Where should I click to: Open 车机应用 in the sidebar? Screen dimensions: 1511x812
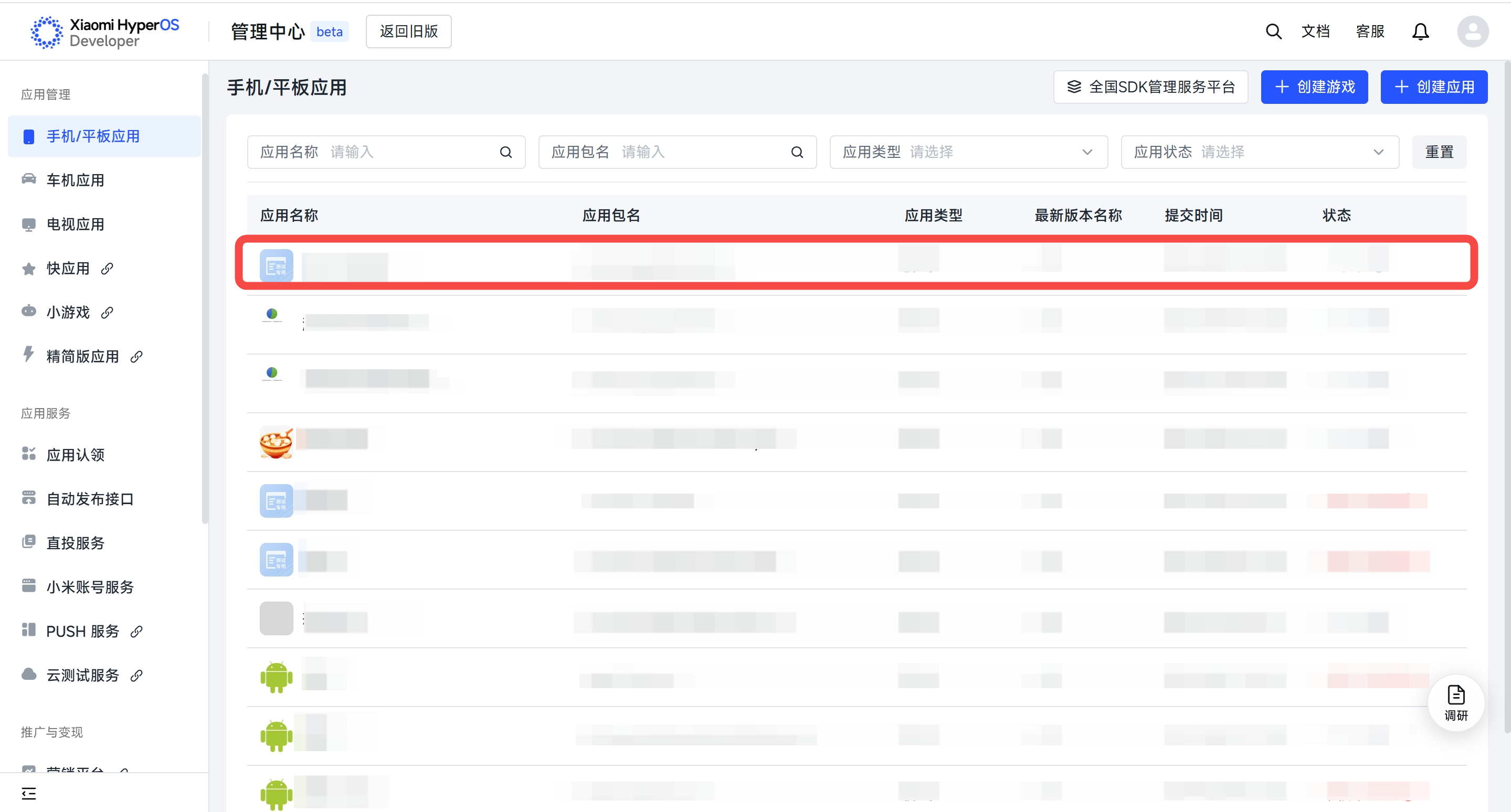75,180
